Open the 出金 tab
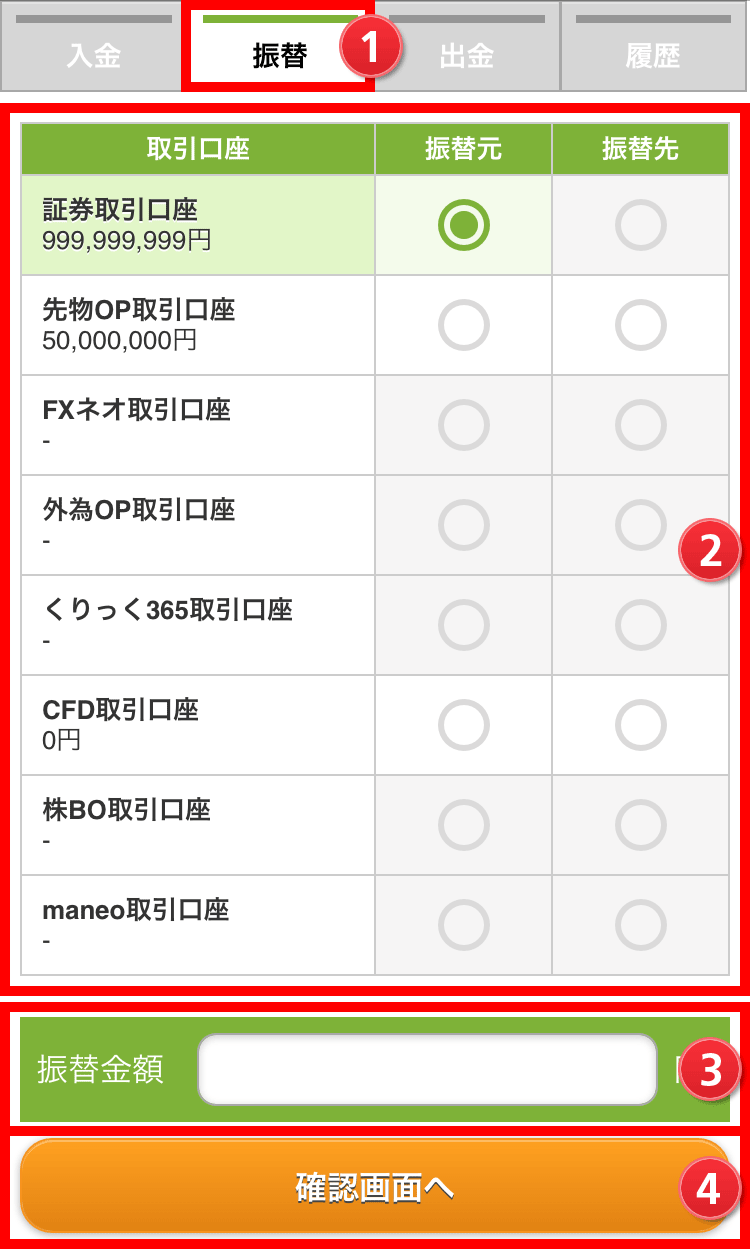This screenshot has width=750, height=1258. point(467,50)
